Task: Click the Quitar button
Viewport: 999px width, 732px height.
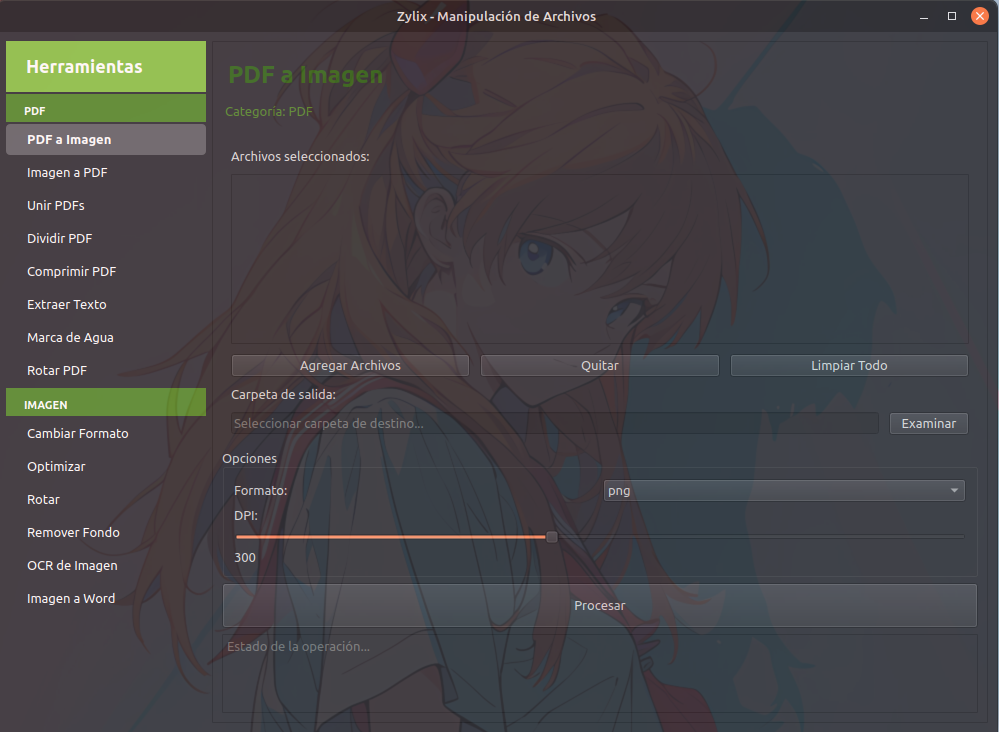Action: [x=600, y=366]
